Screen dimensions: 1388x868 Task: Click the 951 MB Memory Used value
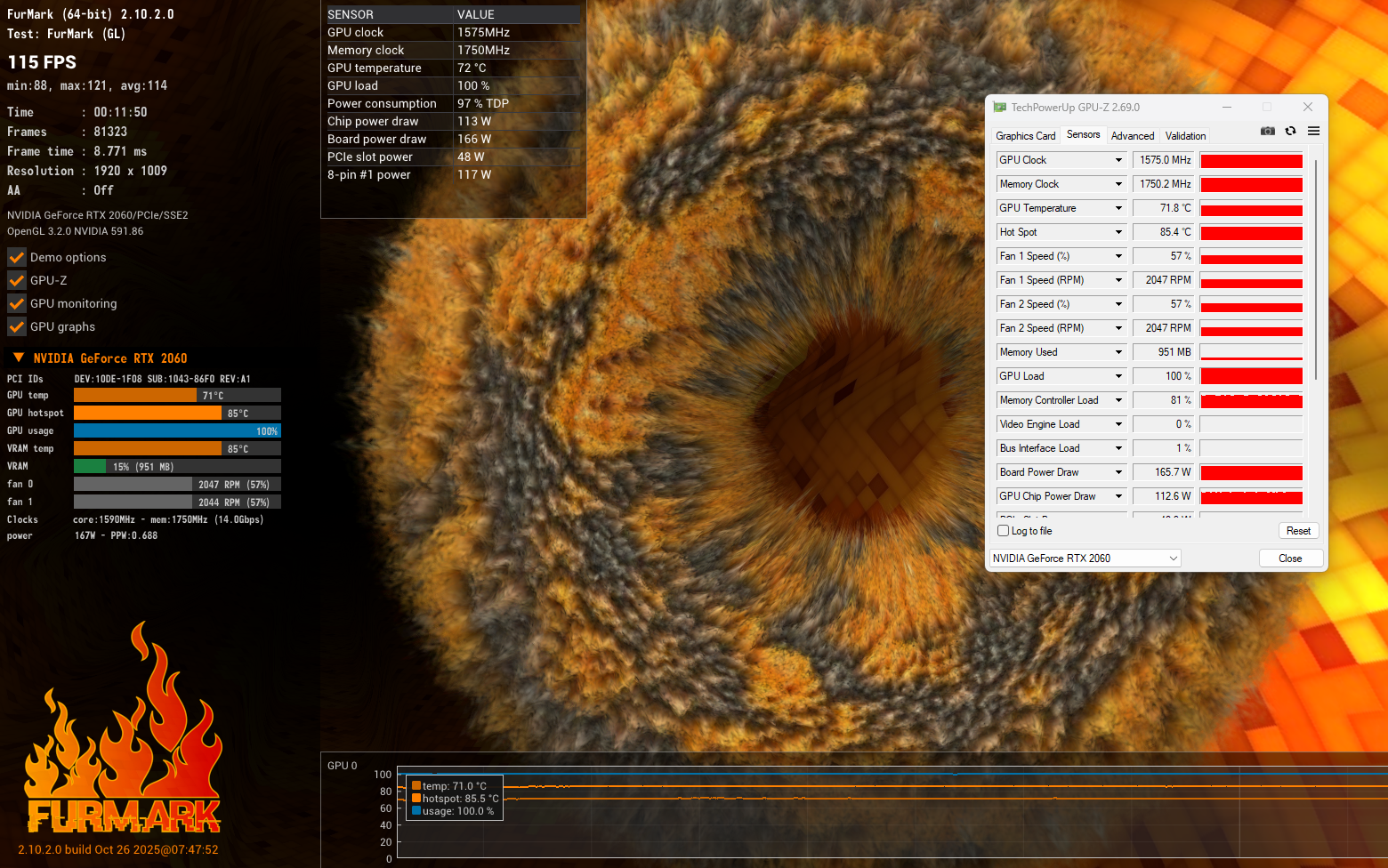tap(1163, 352)
